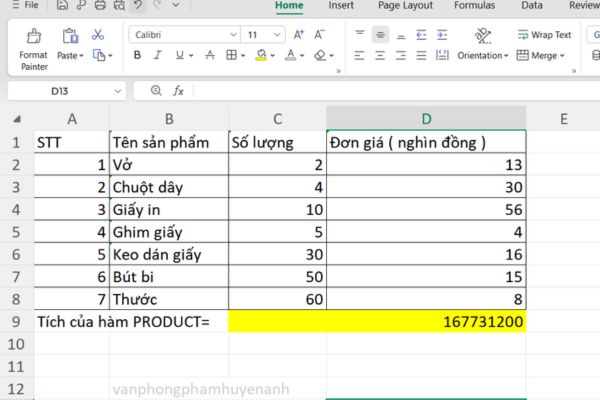Open the Paste options dropdown arrow
Image resolution: width=600 pixels, height=400 pixels.
82,56
